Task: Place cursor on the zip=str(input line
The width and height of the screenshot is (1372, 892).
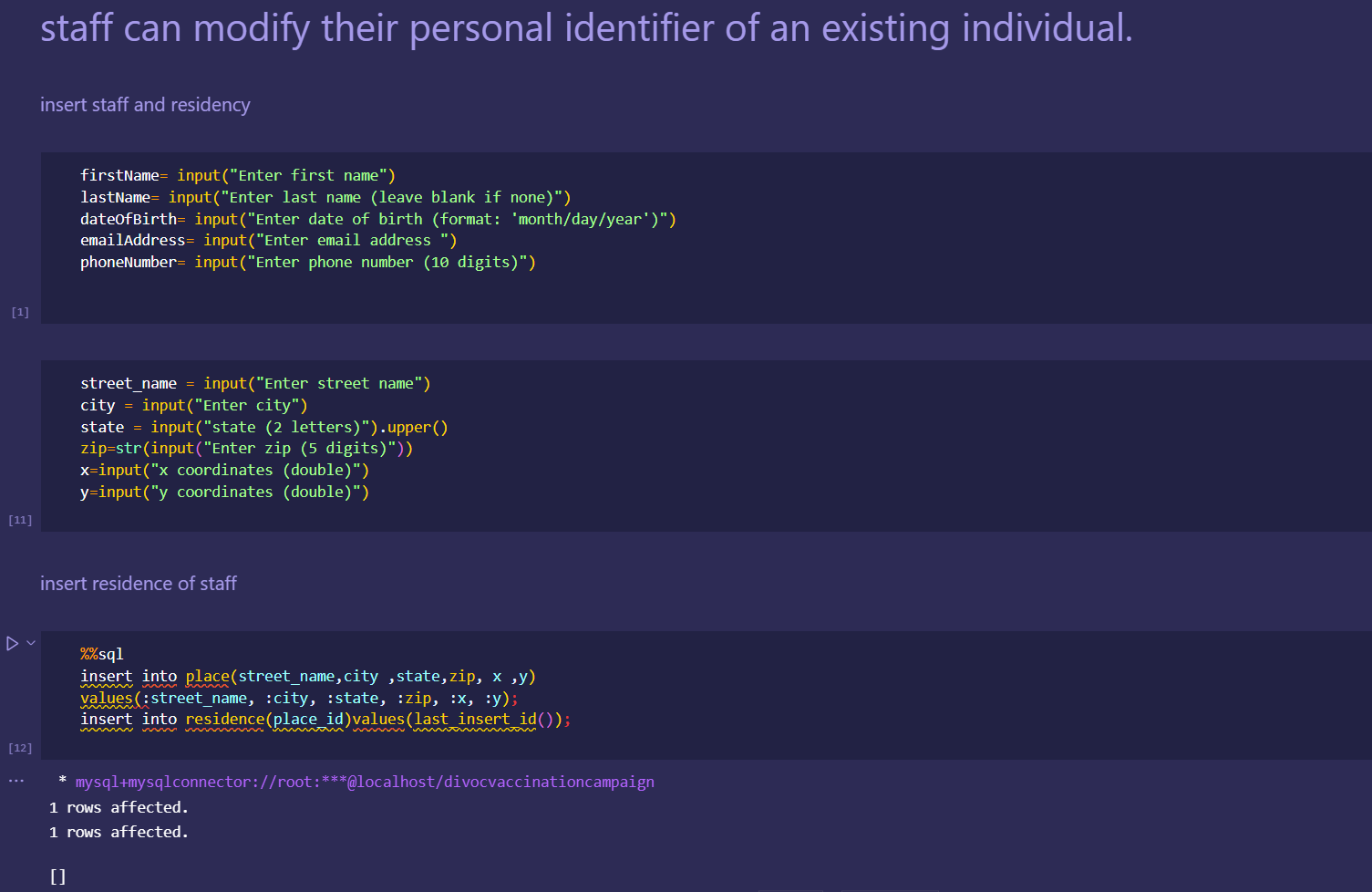Action: tap(246, 448)
